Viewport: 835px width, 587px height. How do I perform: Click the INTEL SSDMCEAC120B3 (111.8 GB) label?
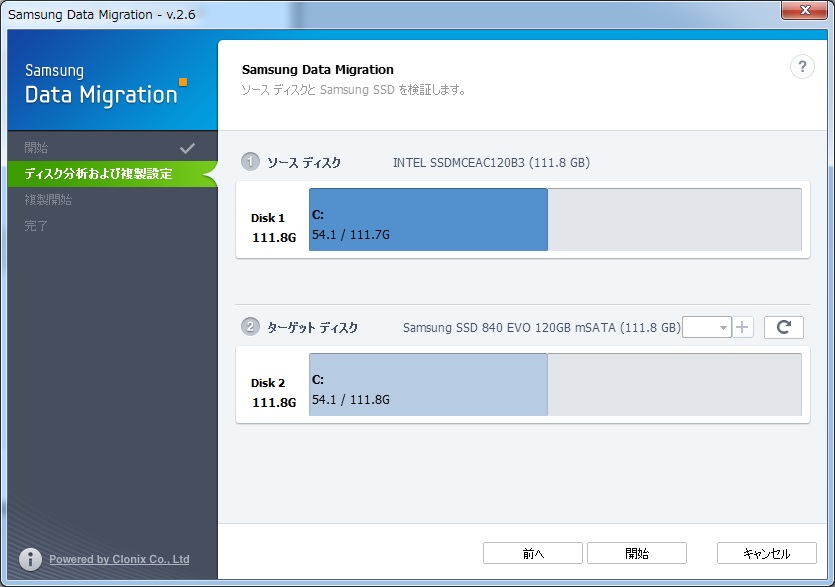pos(491,162)
